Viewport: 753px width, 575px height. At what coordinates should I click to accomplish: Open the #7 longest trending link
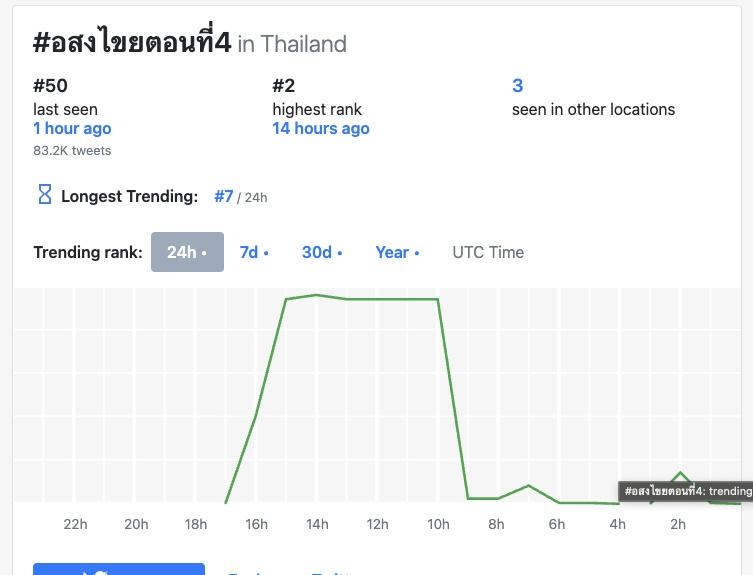pos(224,196)
